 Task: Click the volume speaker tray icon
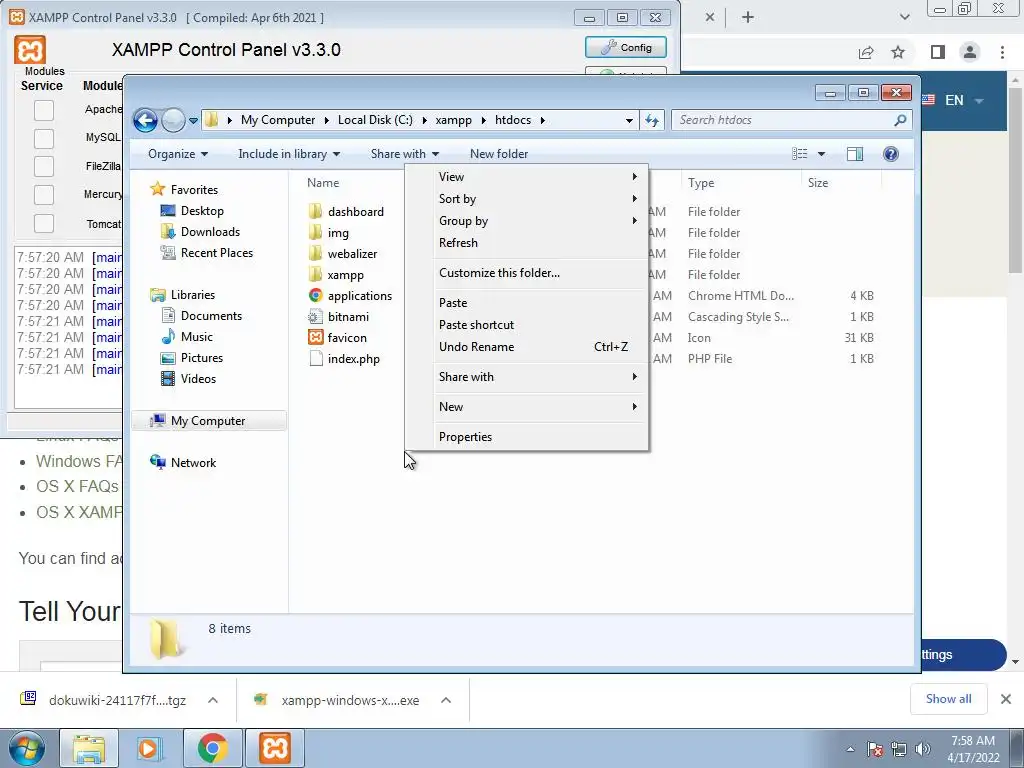pos(923,749)
